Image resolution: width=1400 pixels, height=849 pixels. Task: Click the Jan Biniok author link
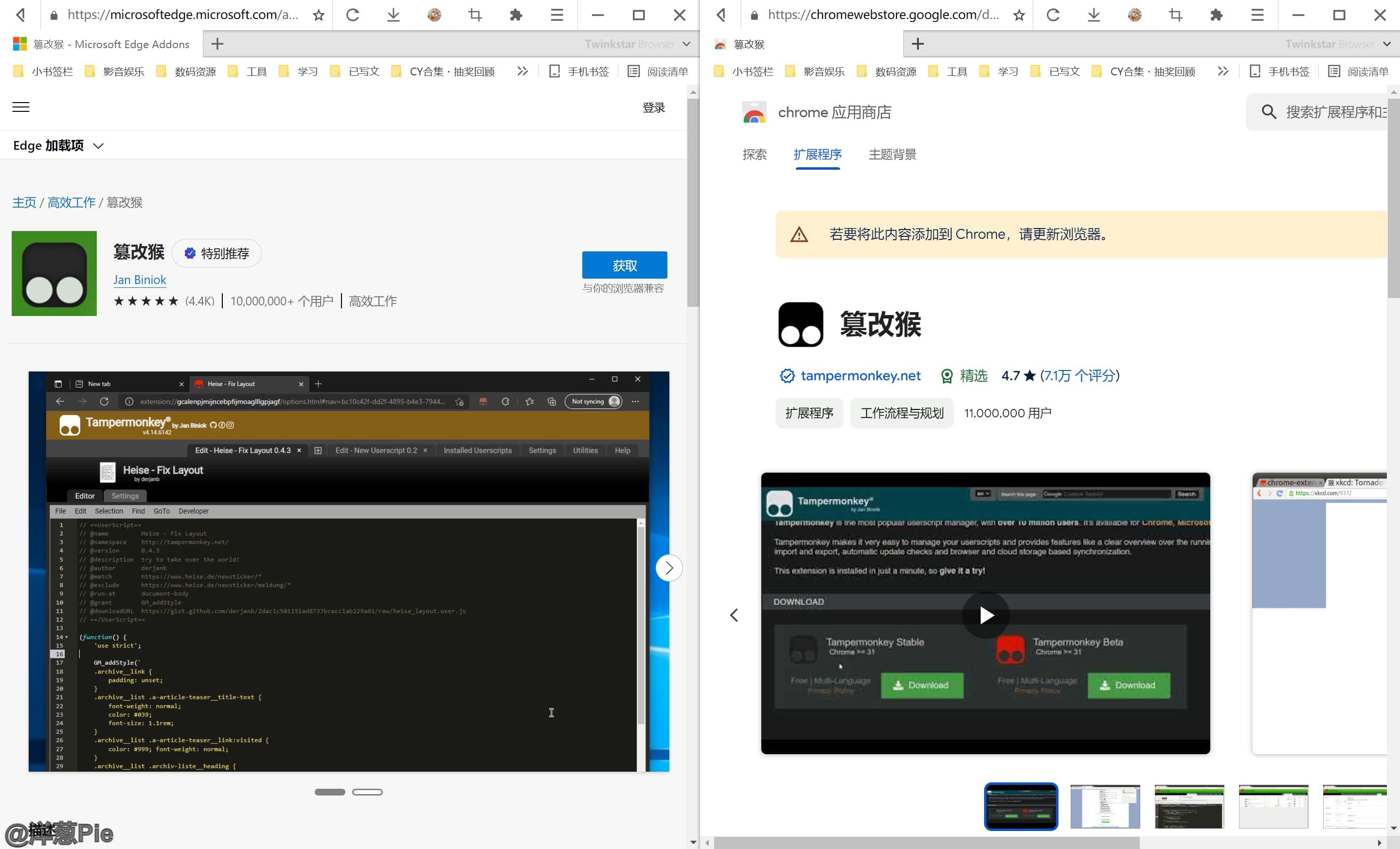pyautogui.click(x=140, y=280)
